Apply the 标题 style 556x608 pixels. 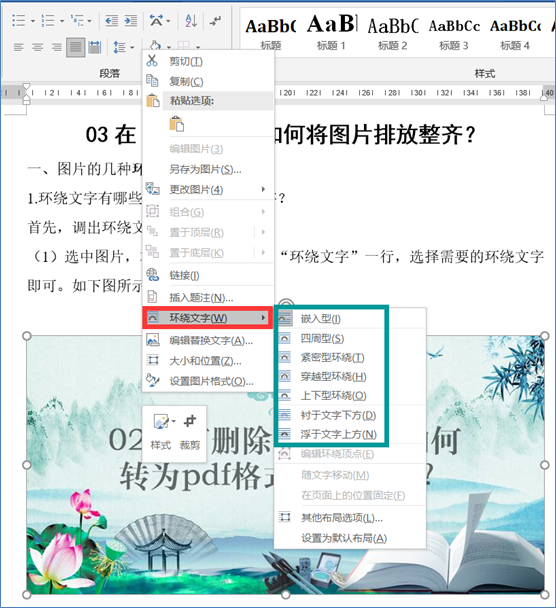pos(271,33)
